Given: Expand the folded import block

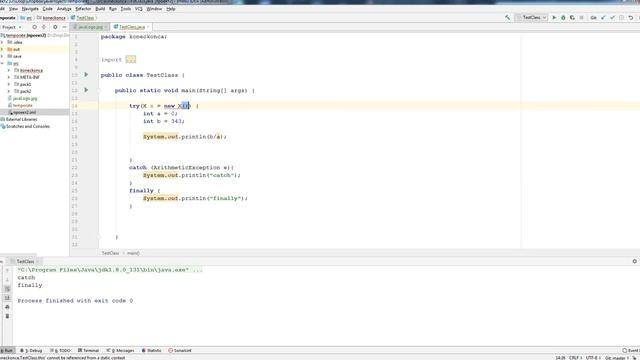Looking at the screenshot, I should tap(131, 60).
